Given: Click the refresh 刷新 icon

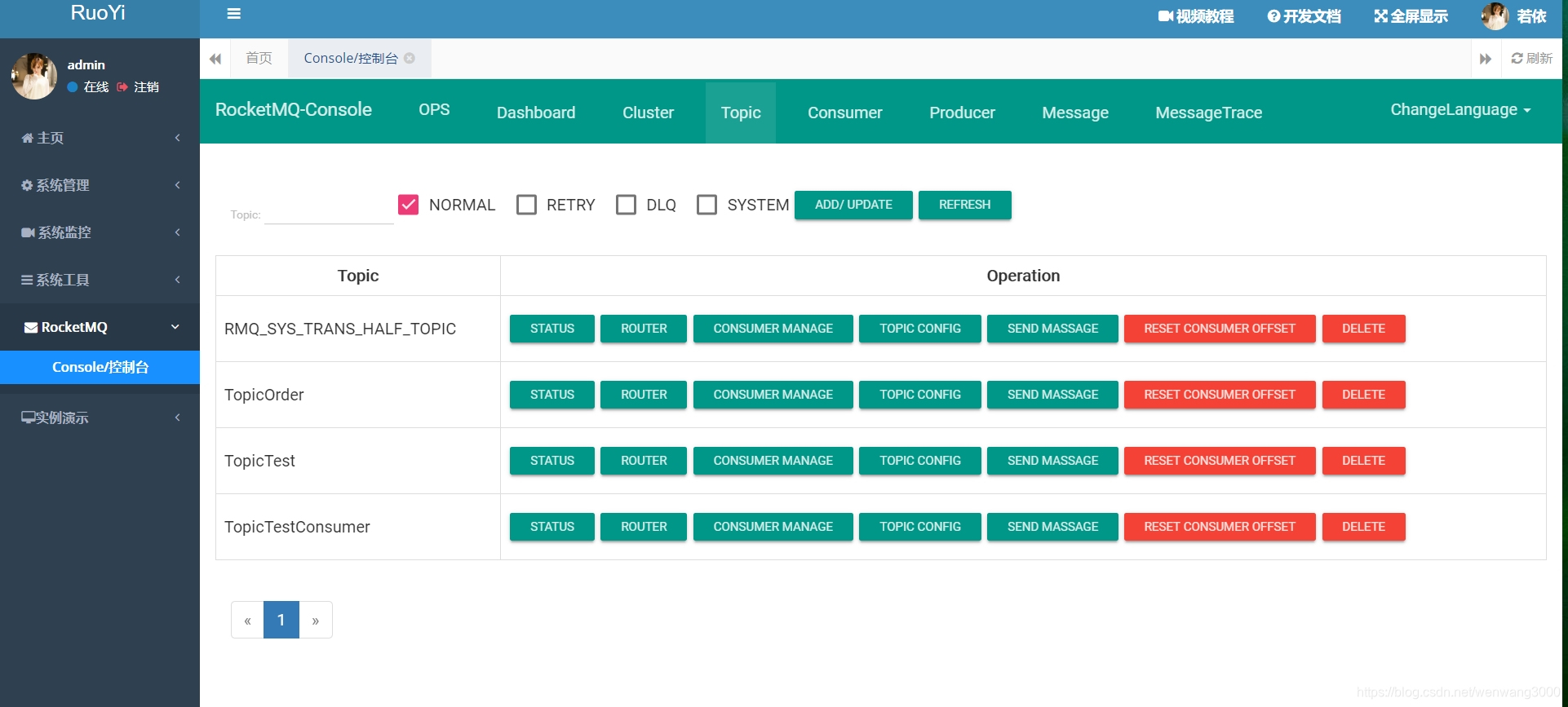Looking at the screenshot, I should (x=1517, y=59).
